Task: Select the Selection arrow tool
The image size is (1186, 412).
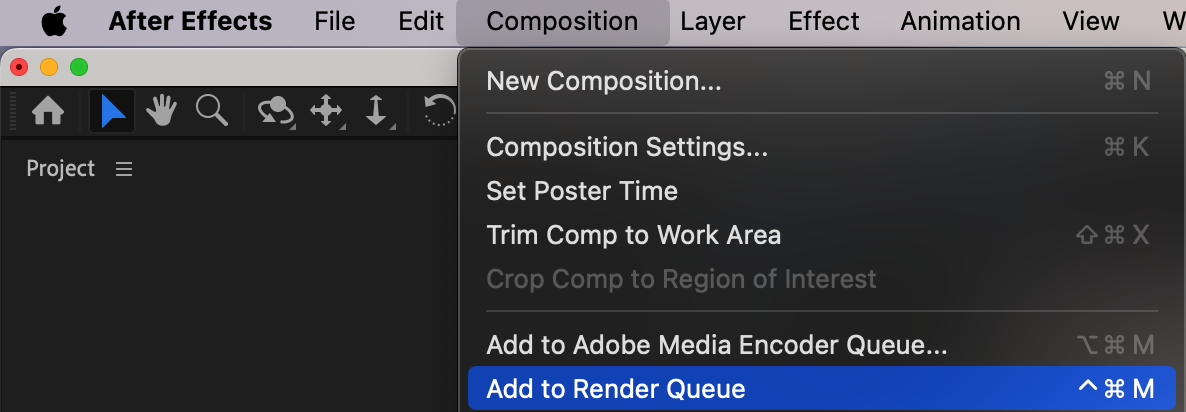Action: tap(113, 111)
